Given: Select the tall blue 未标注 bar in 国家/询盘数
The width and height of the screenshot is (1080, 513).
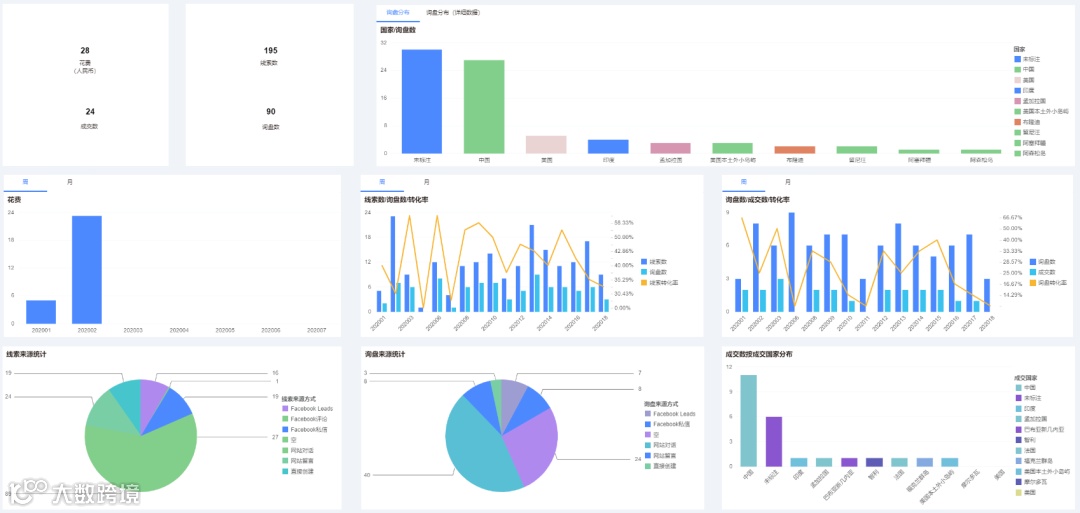Looking at the screenshot, I should [x=422, y=101].
